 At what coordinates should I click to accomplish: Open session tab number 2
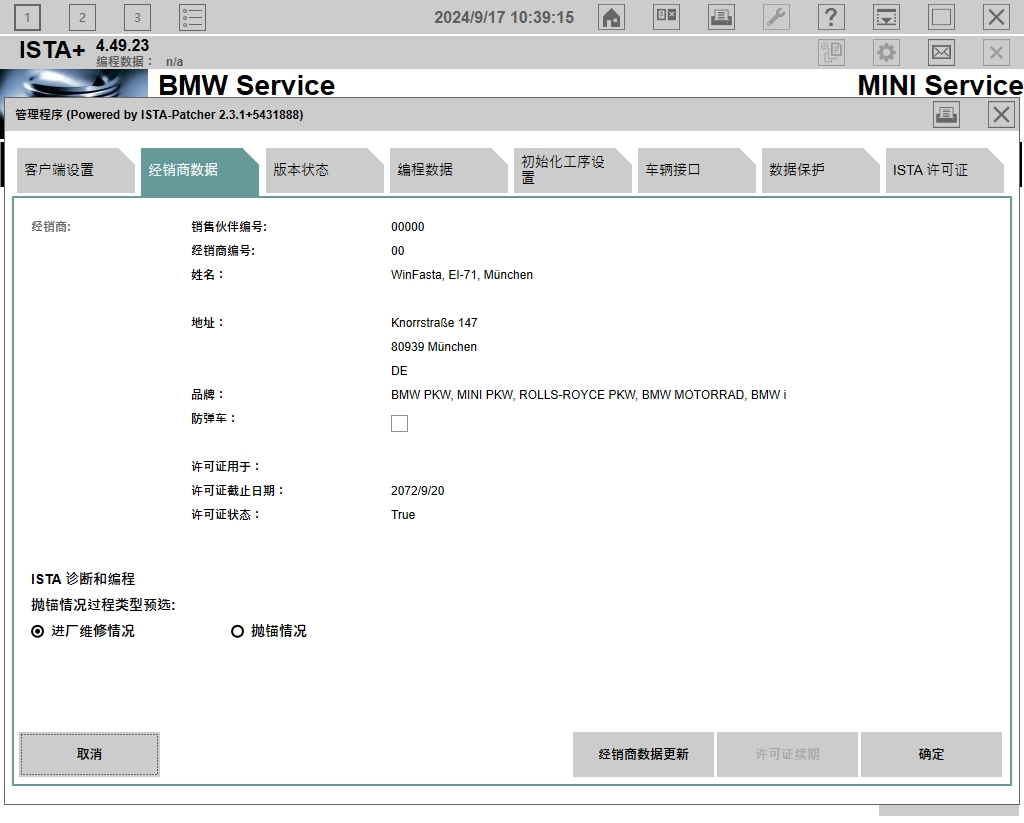point(82,18)
